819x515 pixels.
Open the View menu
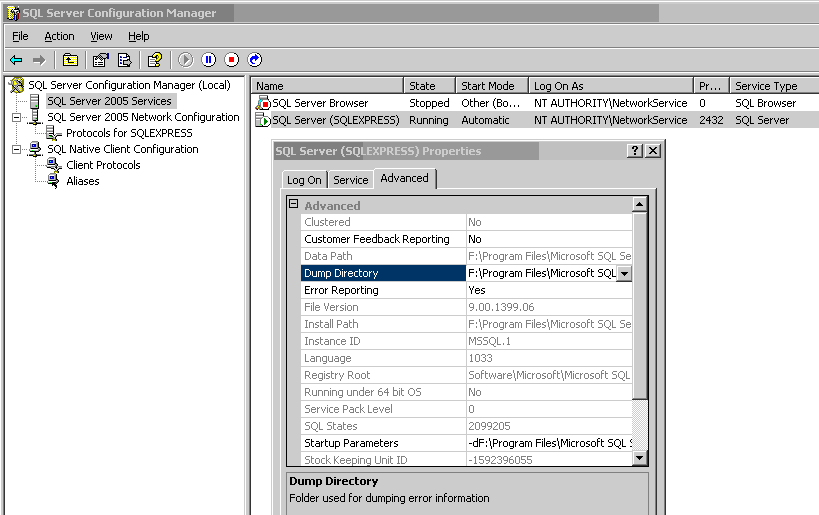click(101, 36)
